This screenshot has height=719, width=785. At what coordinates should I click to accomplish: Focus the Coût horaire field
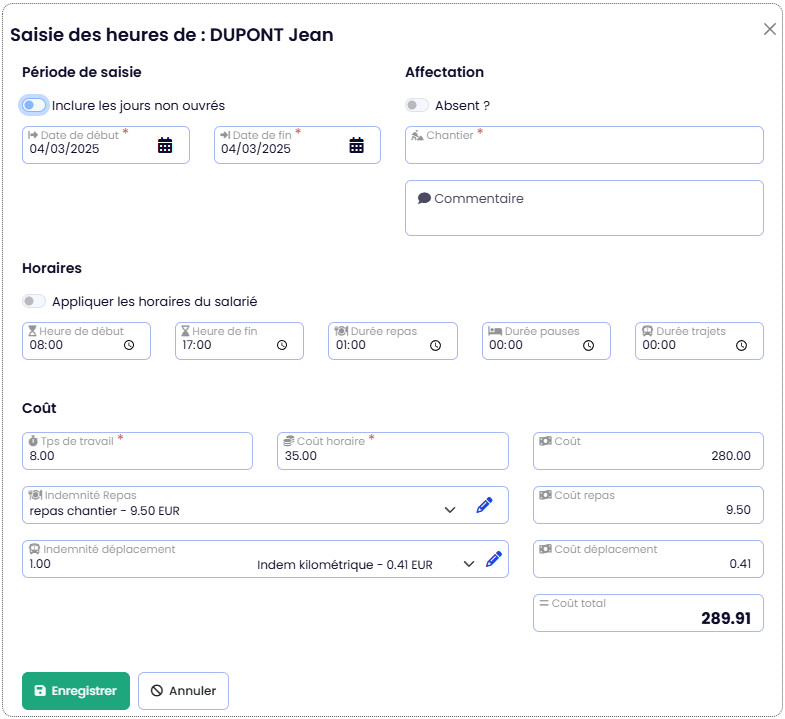click(x=392, y=456)
